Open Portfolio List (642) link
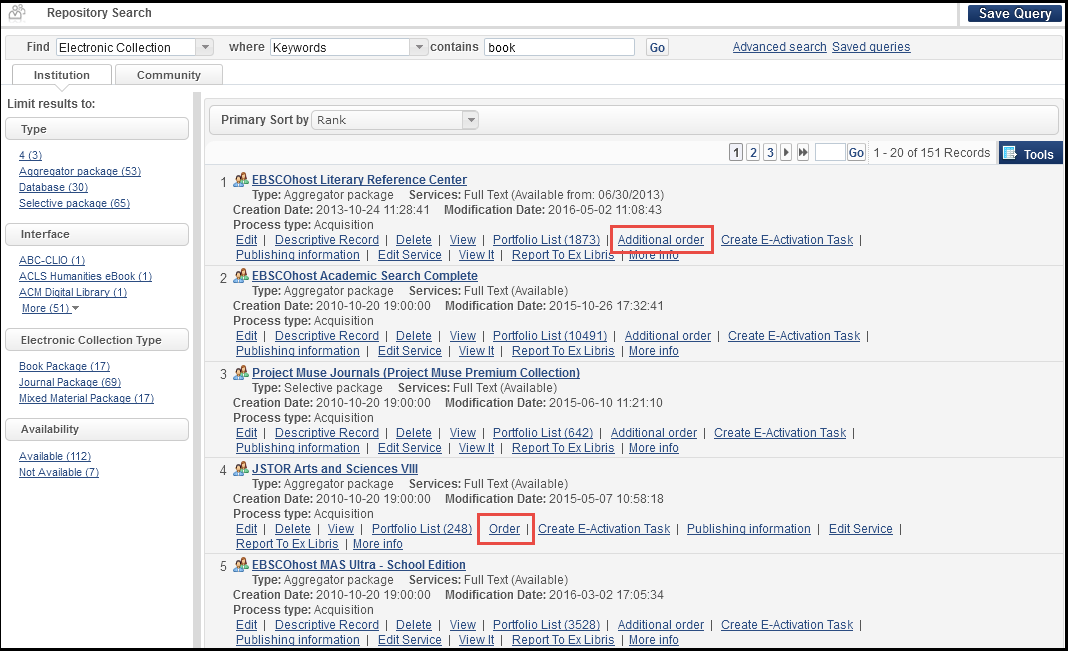 (x=543, y=432)
